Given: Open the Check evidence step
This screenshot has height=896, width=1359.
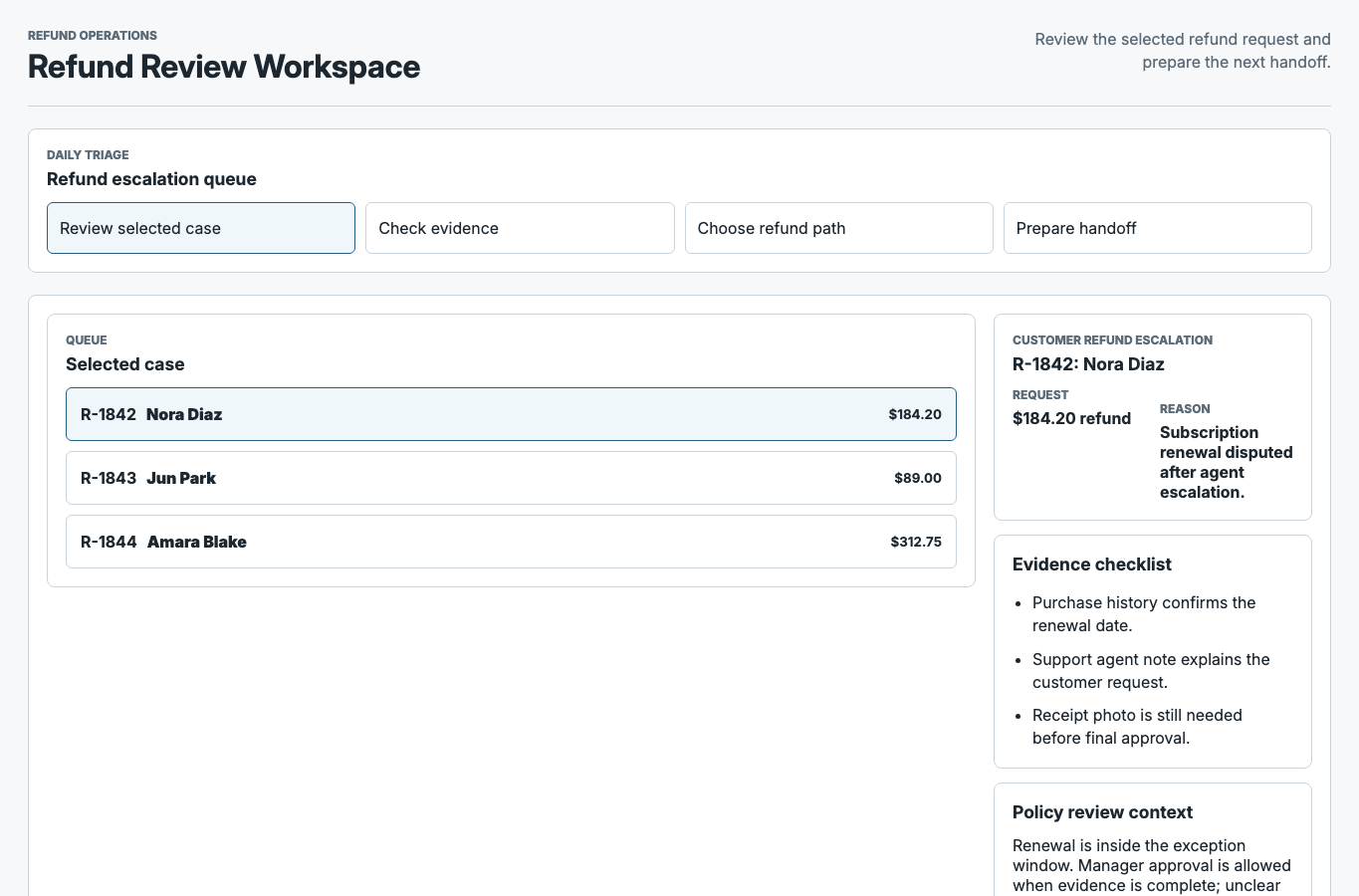Looking at the screenshot, I should (x=520, y=228).
